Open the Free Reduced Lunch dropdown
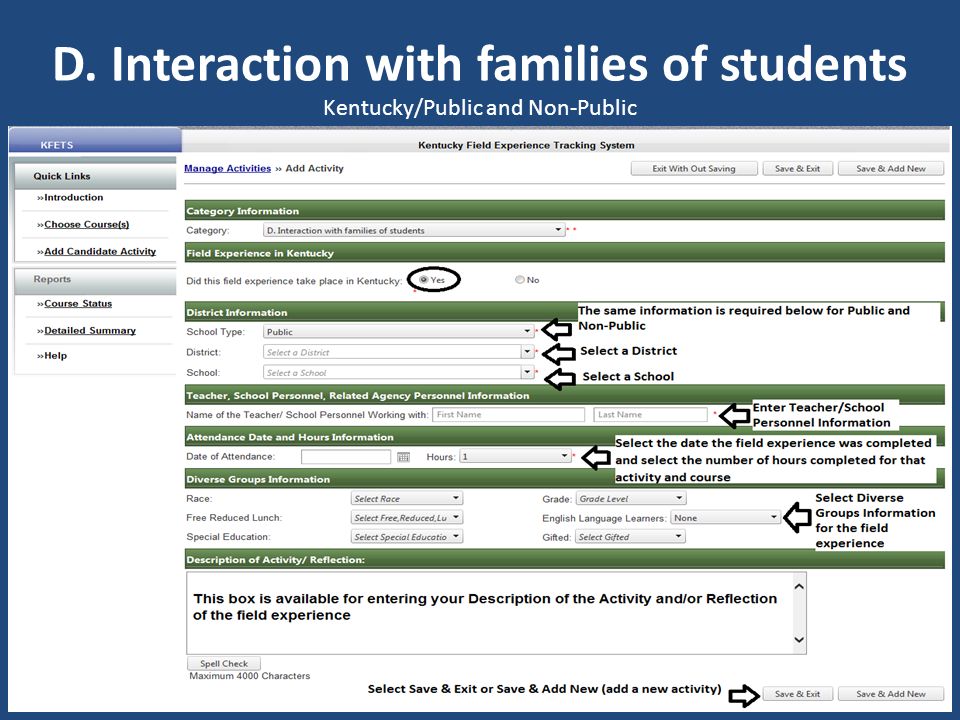Image resolution: width=960 pixels, height=720 pixels. pyautogui.click(x=407, y=517)
